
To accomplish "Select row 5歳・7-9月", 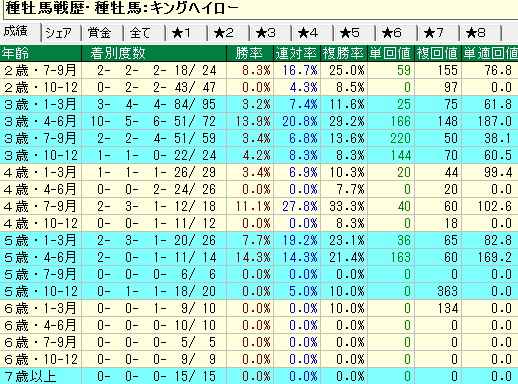I will pyautogui.click(x=259, y=274).
